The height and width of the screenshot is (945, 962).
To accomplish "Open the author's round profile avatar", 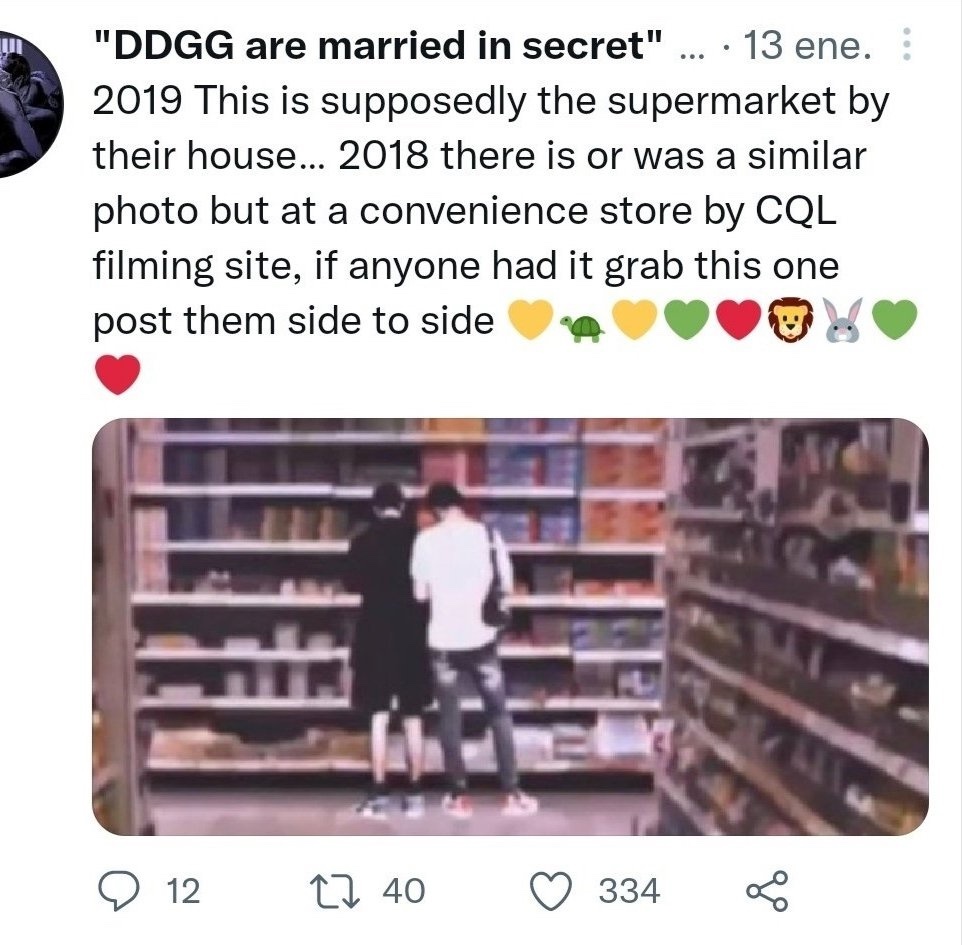I will (26, 103).
